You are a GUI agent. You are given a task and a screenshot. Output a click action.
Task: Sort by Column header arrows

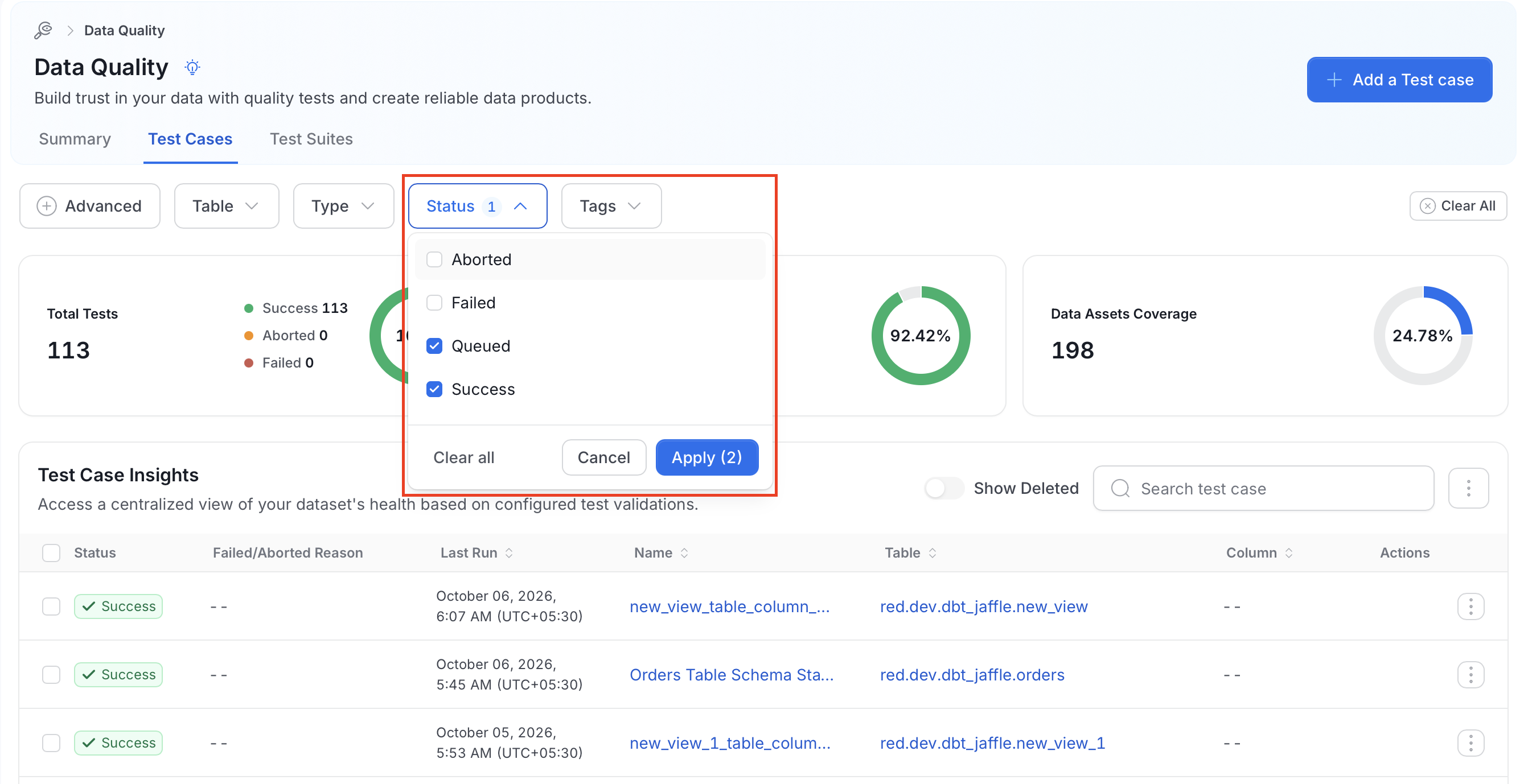click(1289, 553)
